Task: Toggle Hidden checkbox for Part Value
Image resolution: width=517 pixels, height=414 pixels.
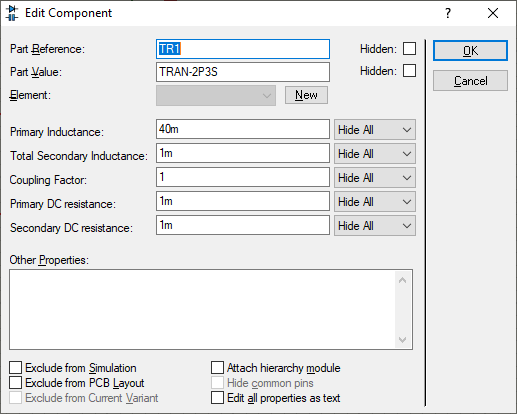Action: (409, 71)
